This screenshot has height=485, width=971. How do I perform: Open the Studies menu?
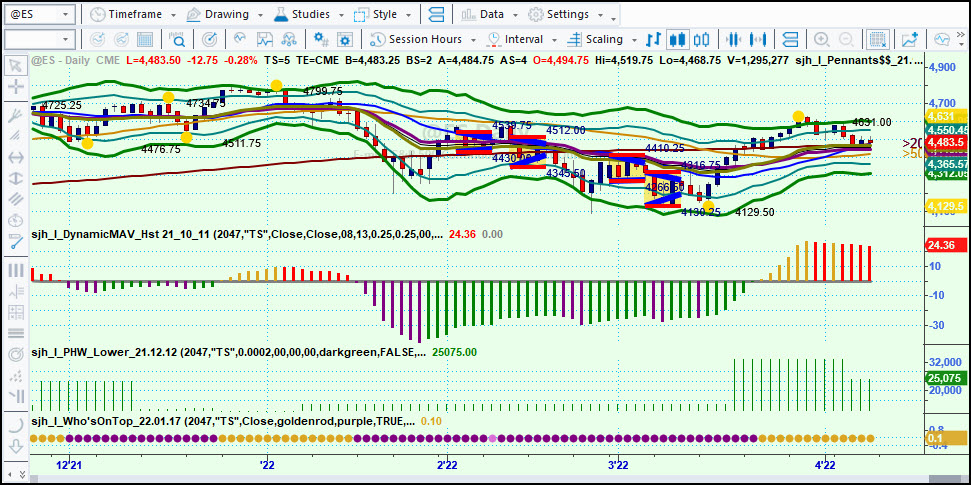pos(303,14)
